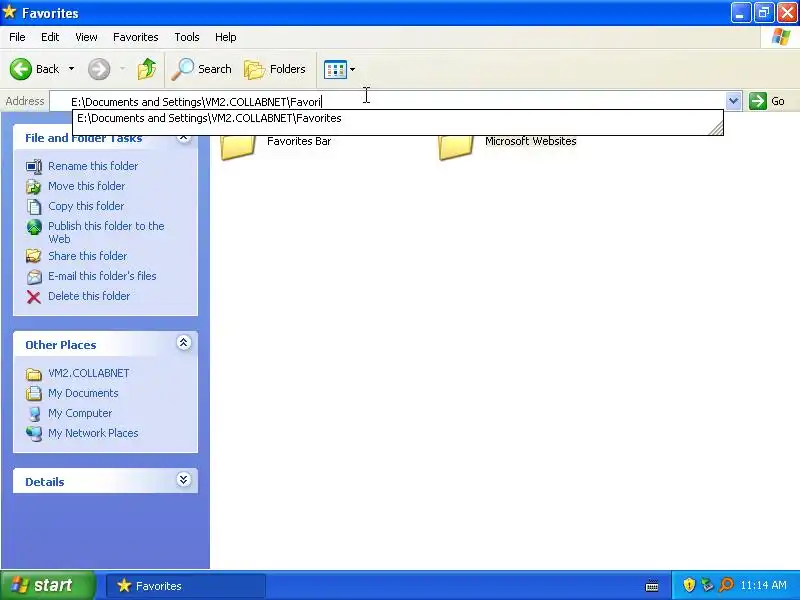
Task: Click the Details header text
Action: (x=45, y=482)
